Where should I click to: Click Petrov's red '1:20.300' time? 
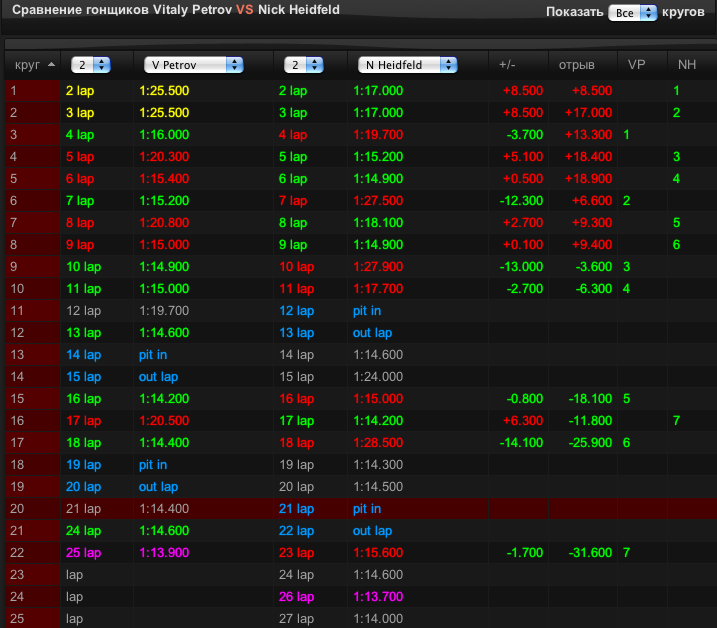pos(164,156)
